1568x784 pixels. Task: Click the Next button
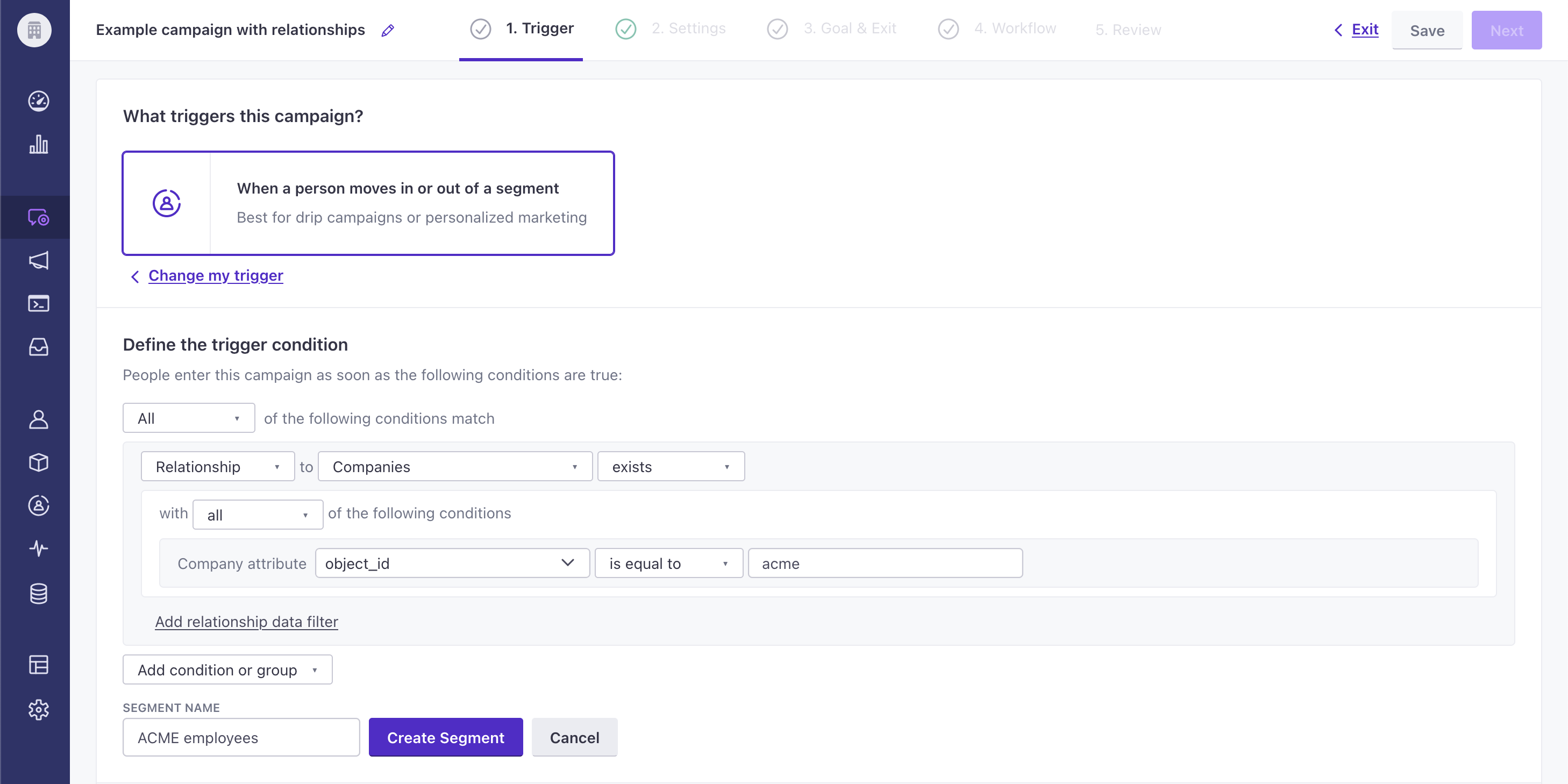[x=1507, y=31]
